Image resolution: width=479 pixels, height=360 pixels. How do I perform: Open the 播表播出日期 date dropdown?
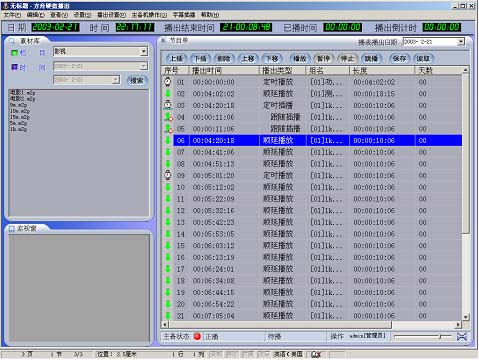point(461,42)
